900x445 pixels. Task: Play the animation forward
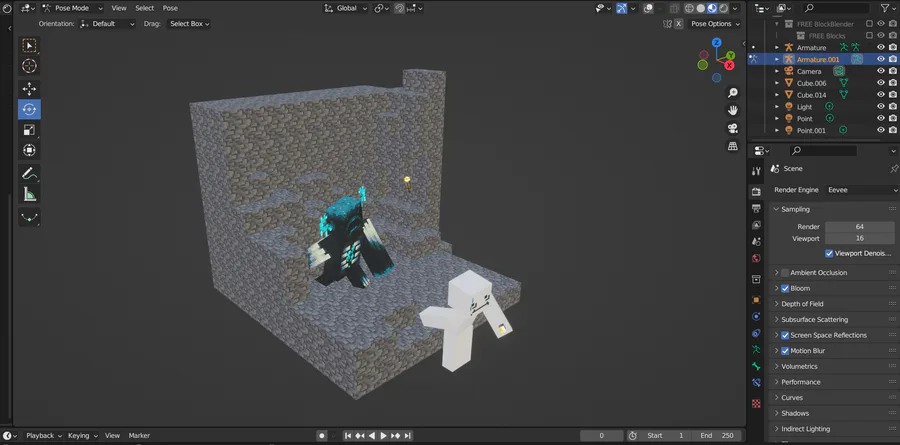[383, 436]
